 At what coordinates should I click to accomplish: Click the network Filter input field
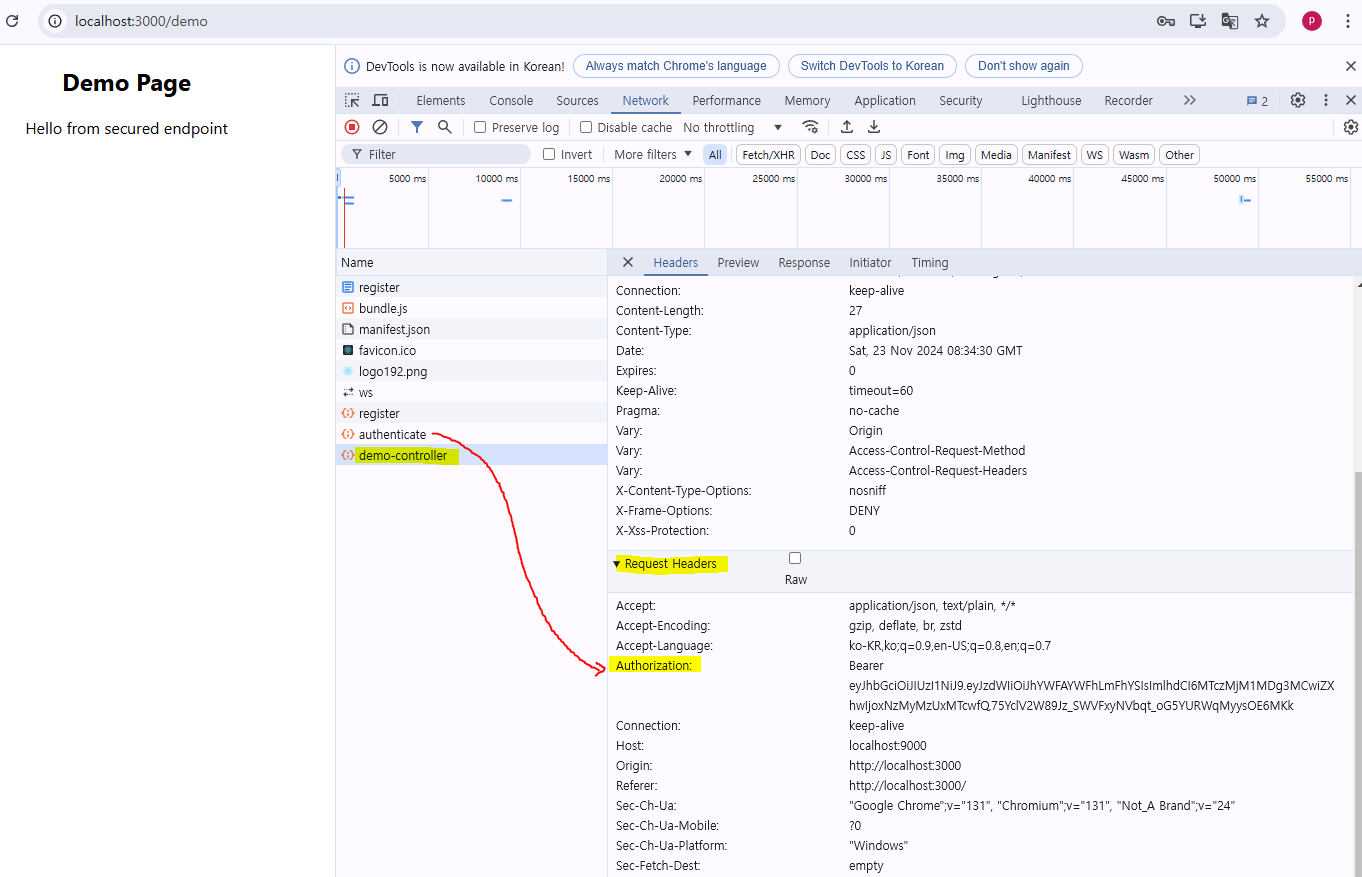[436, 154]
